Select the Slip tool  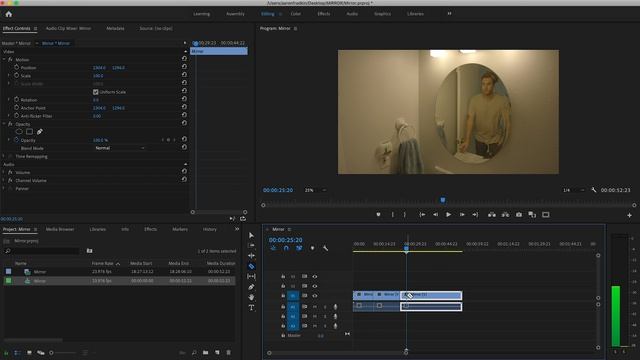point(251,276)
